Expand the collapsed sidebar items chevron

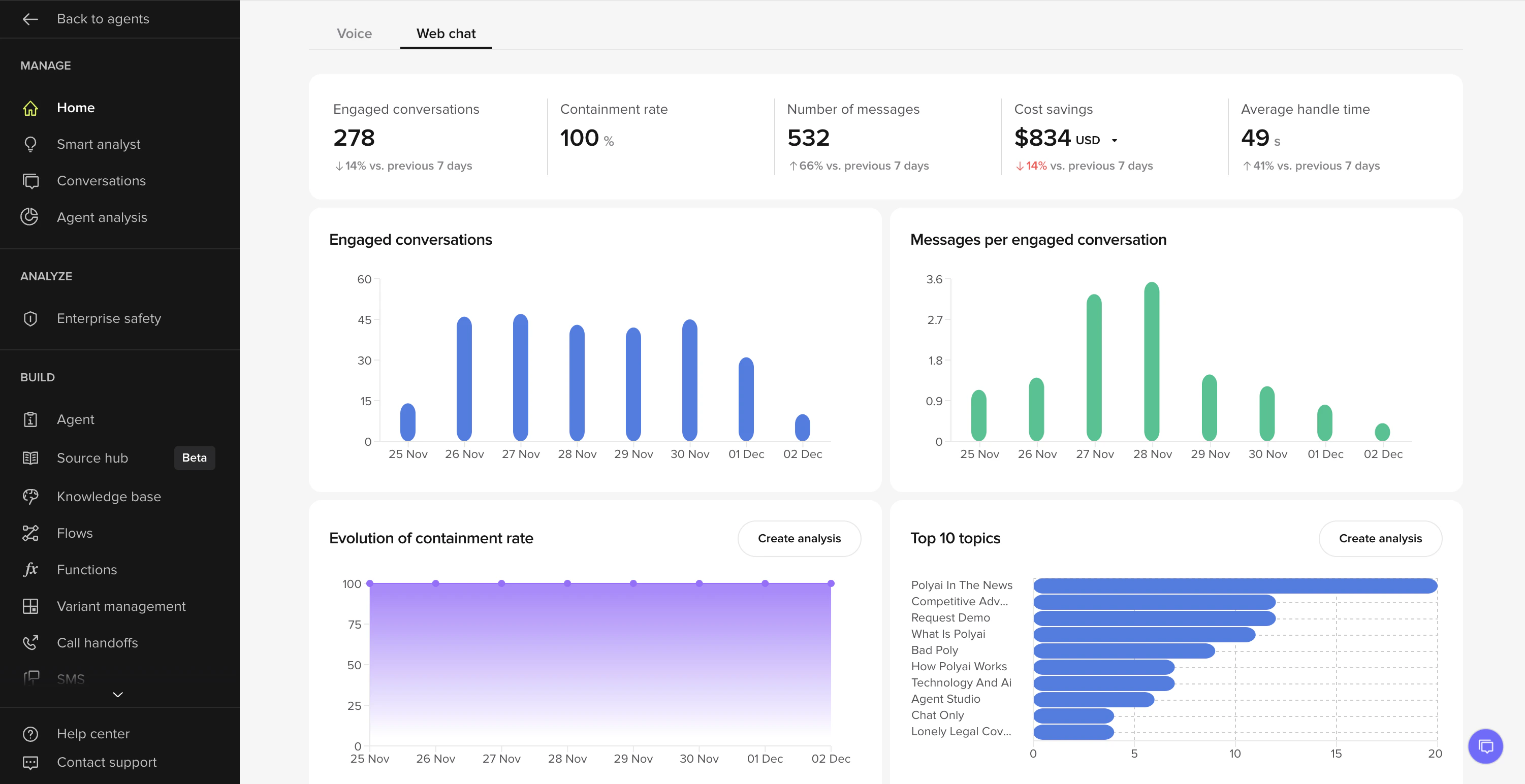pyautogui.click(x=118, y=694)
